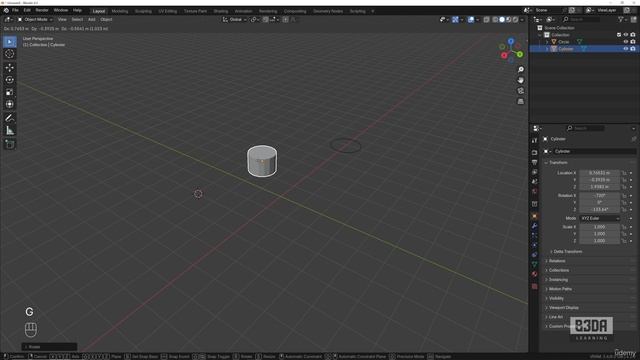Click the Scale X value field
640x360 pixels.
(599, 227)
